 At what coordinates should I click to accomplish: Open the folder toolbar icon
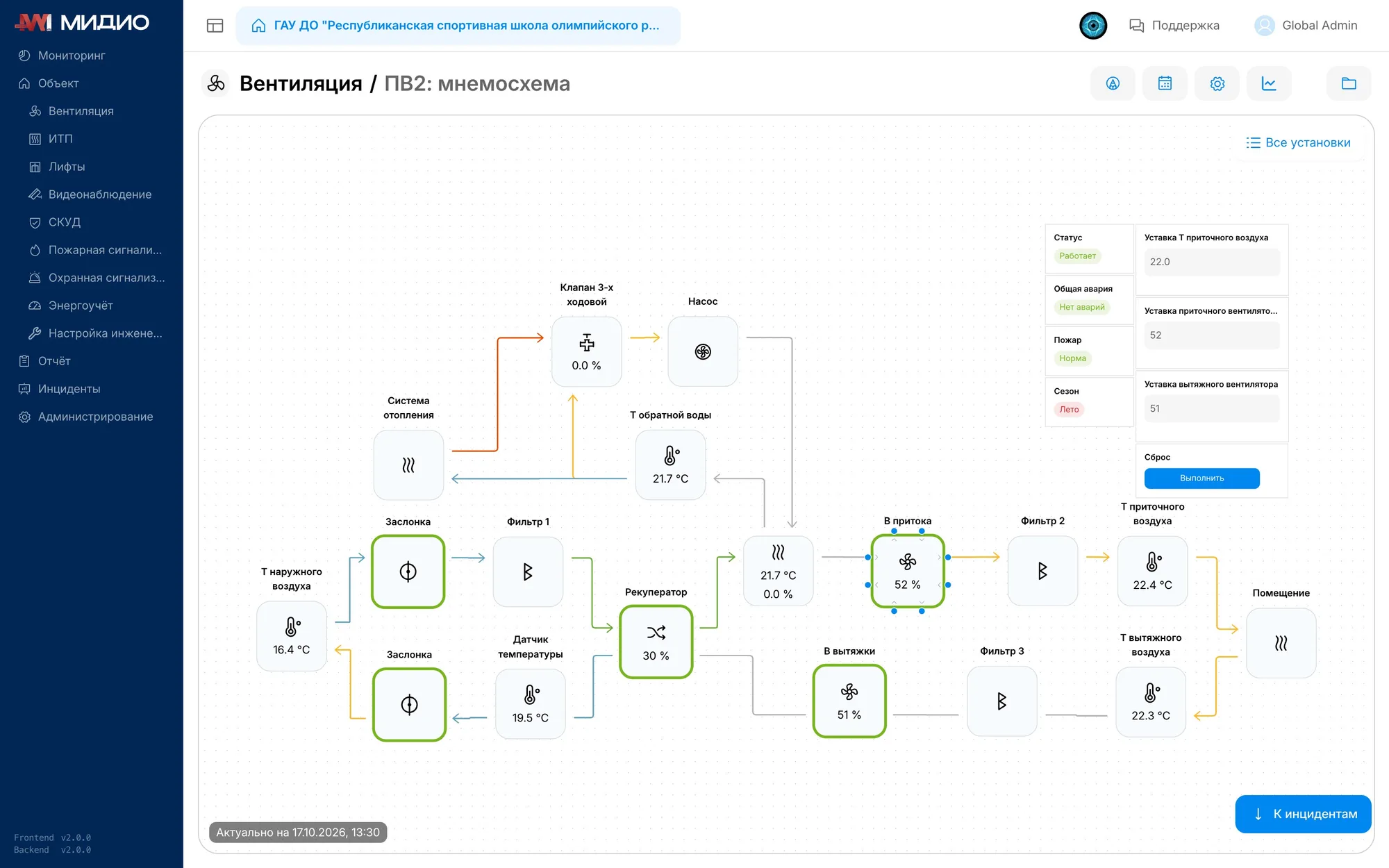(x=1349, y=83)
